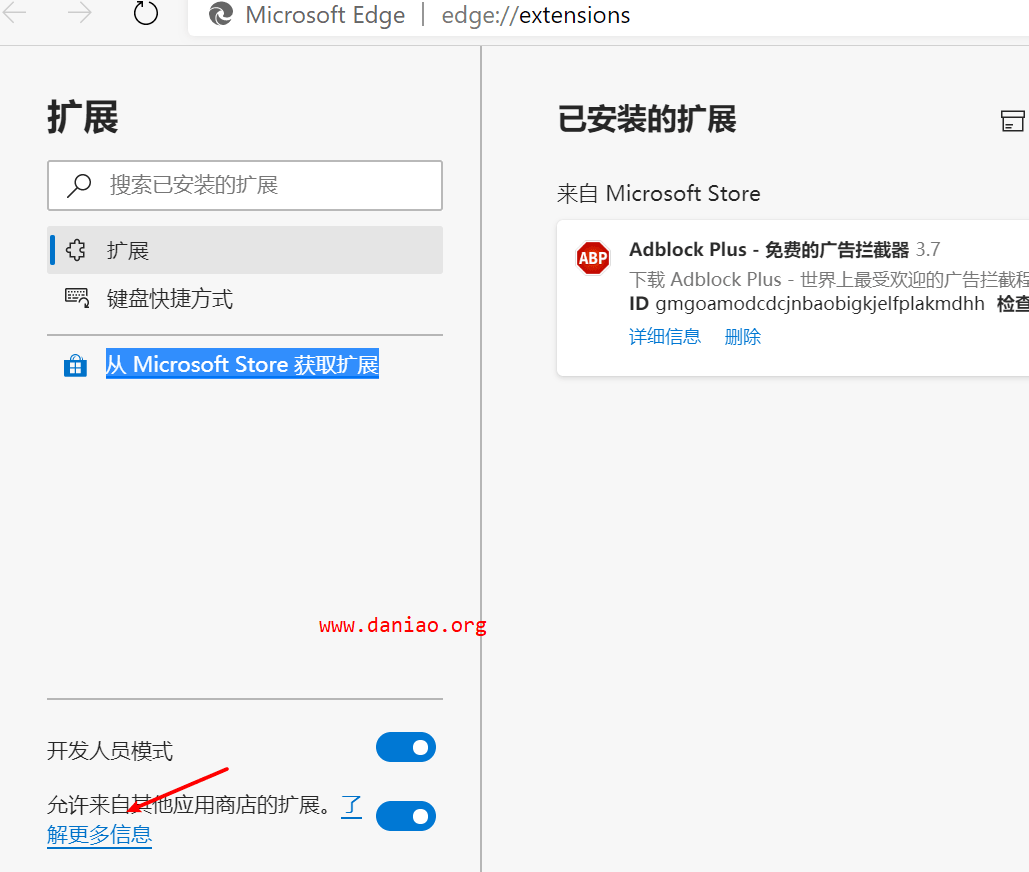Click the archive icon beside installed extensions heading

click(1012, 121)
